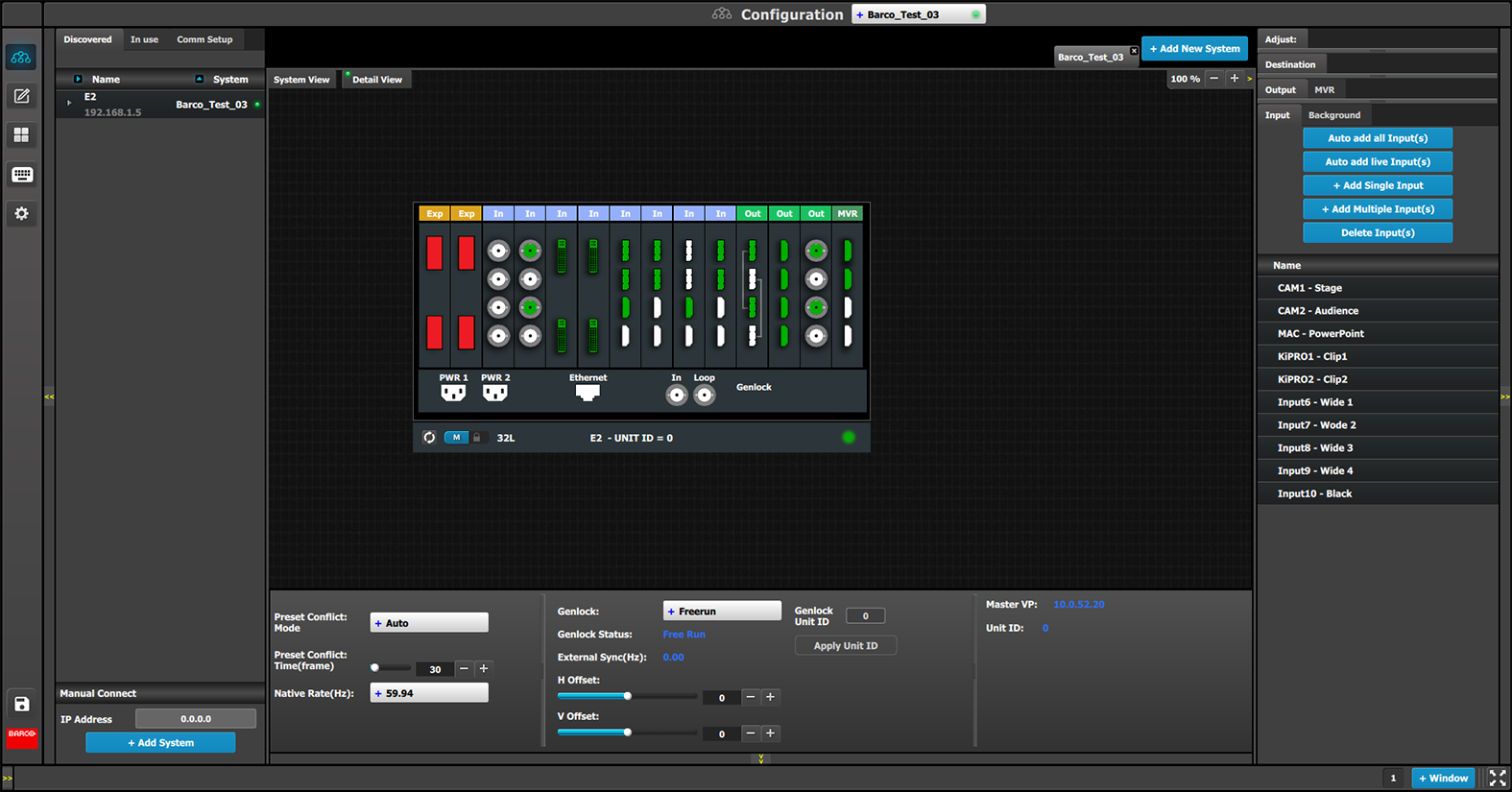Select the Ethernet port on the chassis
Viewport: 1512px width, 792px height.
[x=588, y=393]
